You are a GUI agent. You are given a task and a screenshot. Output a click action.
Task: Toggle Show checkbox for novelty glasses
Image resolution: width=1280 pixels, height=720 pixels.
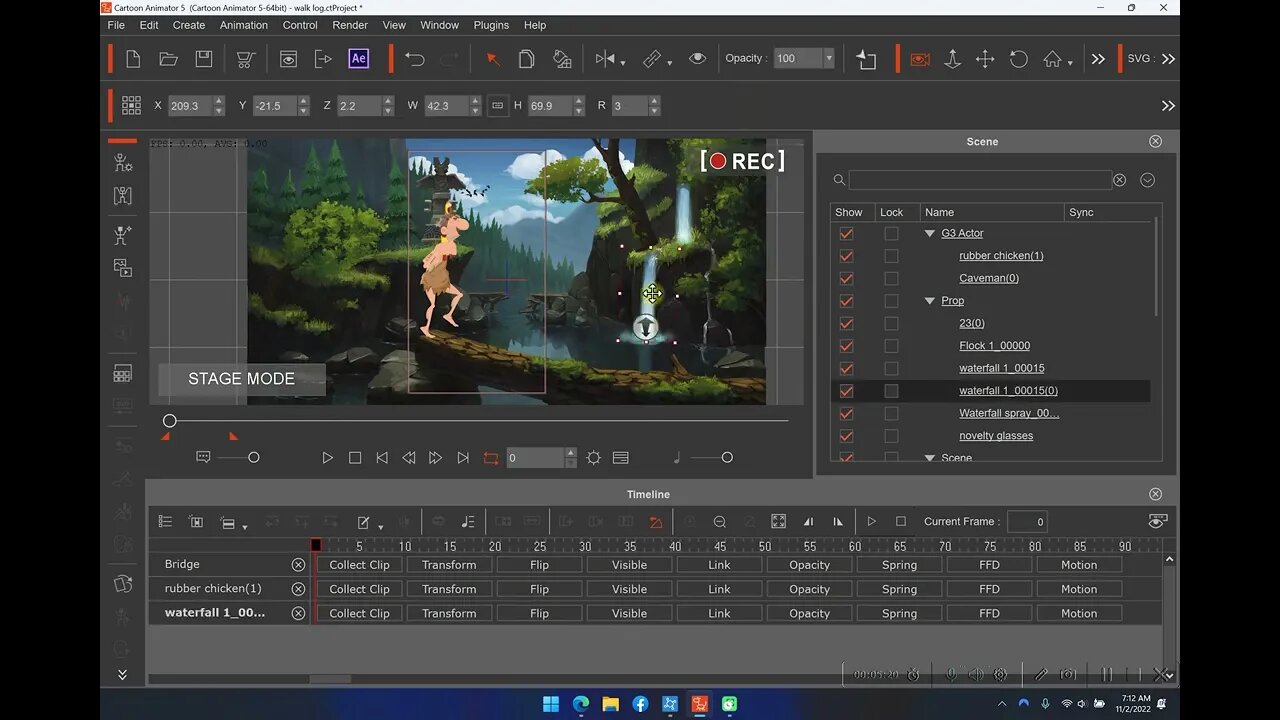(847, 436)
